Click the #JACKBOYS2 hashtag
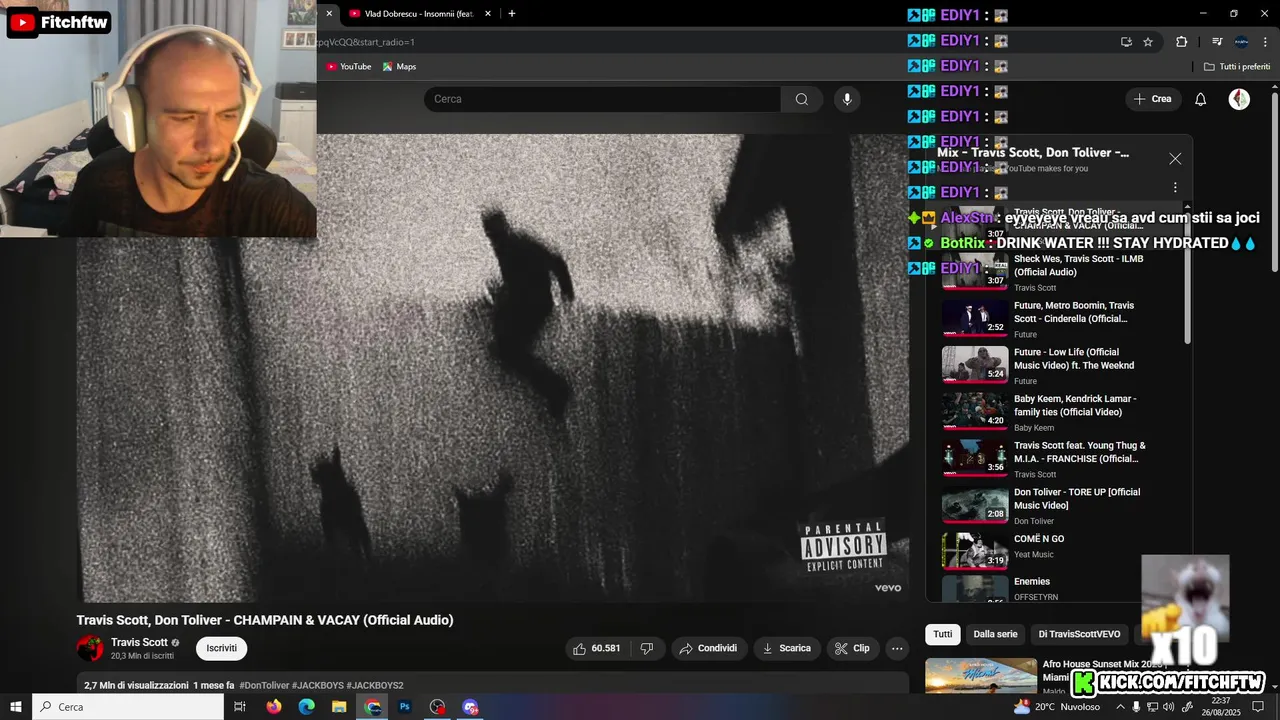1280x720 pixels. 375,685
